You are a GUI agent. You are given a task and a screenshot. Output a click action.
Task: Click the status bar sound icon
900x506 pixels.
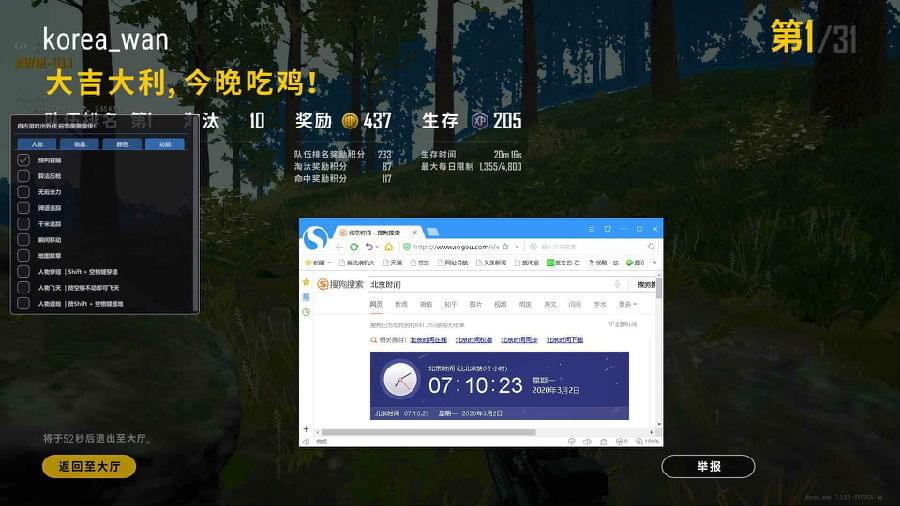point(587,441)
